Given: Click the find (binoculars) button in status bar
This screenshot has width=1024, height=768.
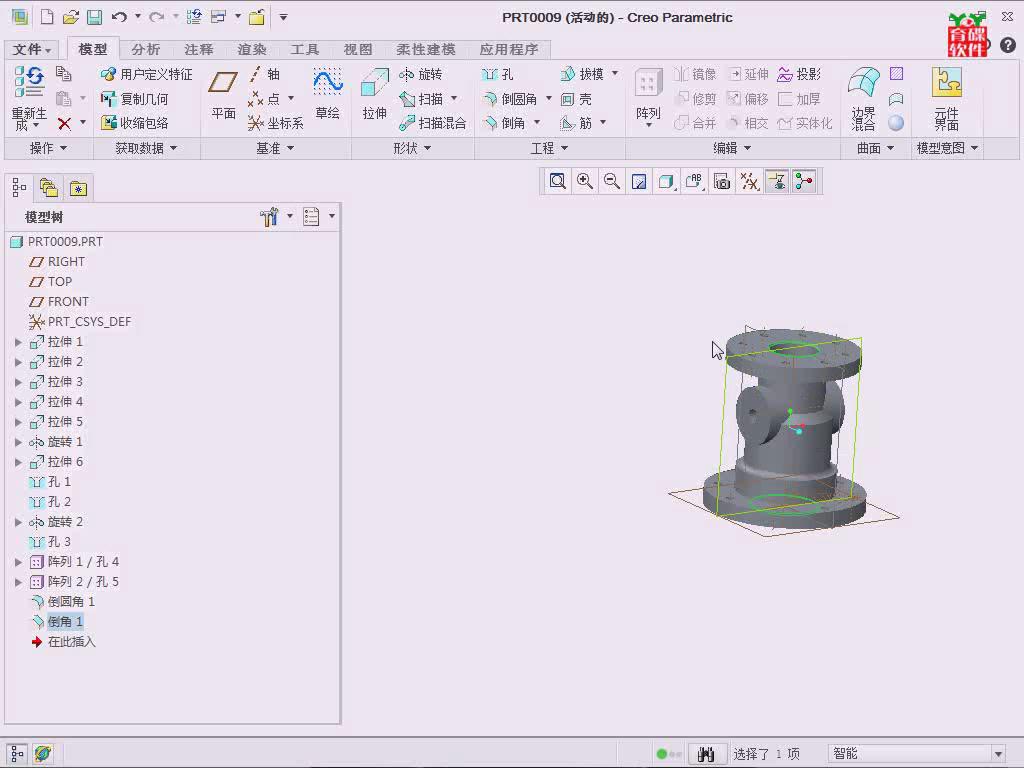Looking at the screenshot, I should [x=705, y=754].
